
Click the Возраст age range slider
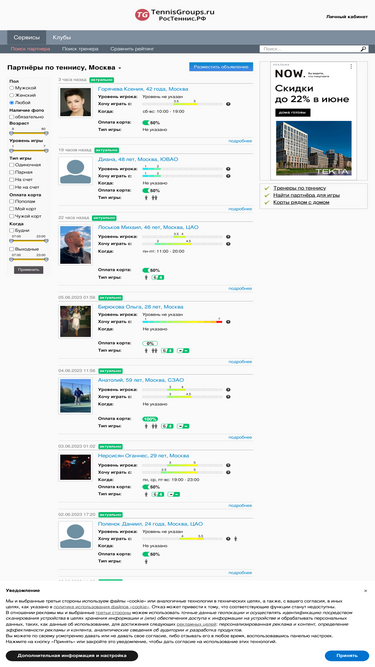click(x=28, y=133)
